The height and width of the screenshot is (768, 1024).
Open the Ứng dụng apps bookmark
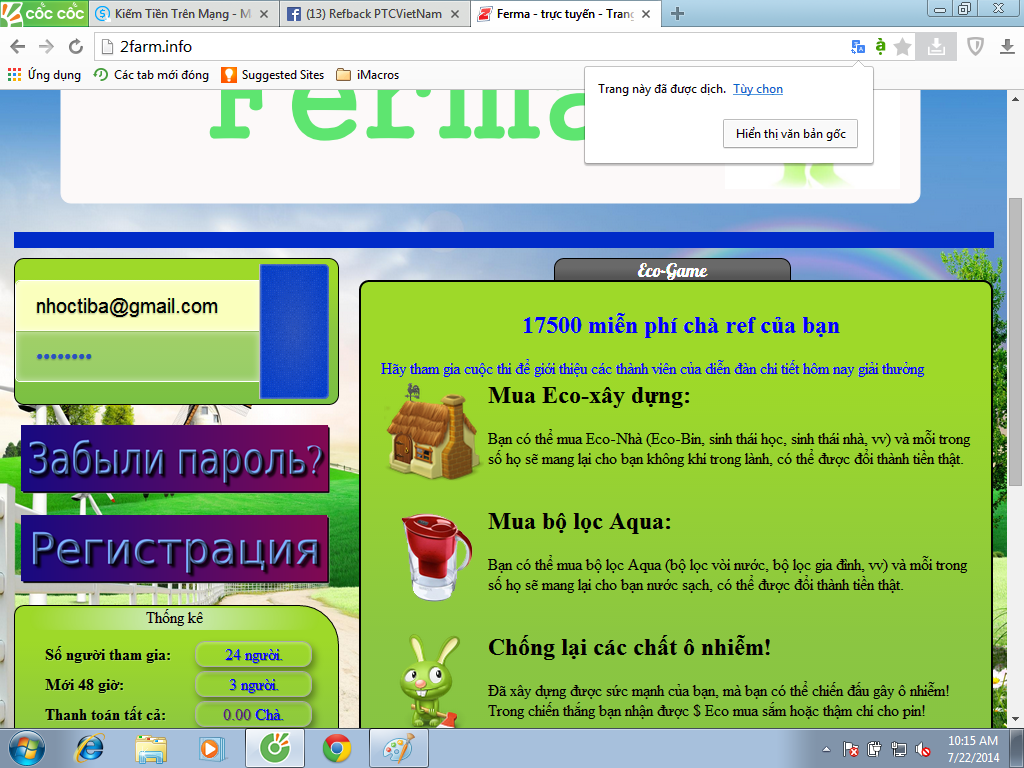(x=44, y=75)
